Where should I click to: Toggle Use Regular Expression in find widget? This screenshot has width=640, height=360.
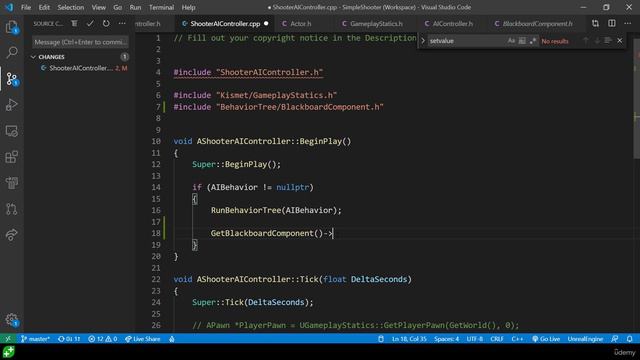coord(533,41)
